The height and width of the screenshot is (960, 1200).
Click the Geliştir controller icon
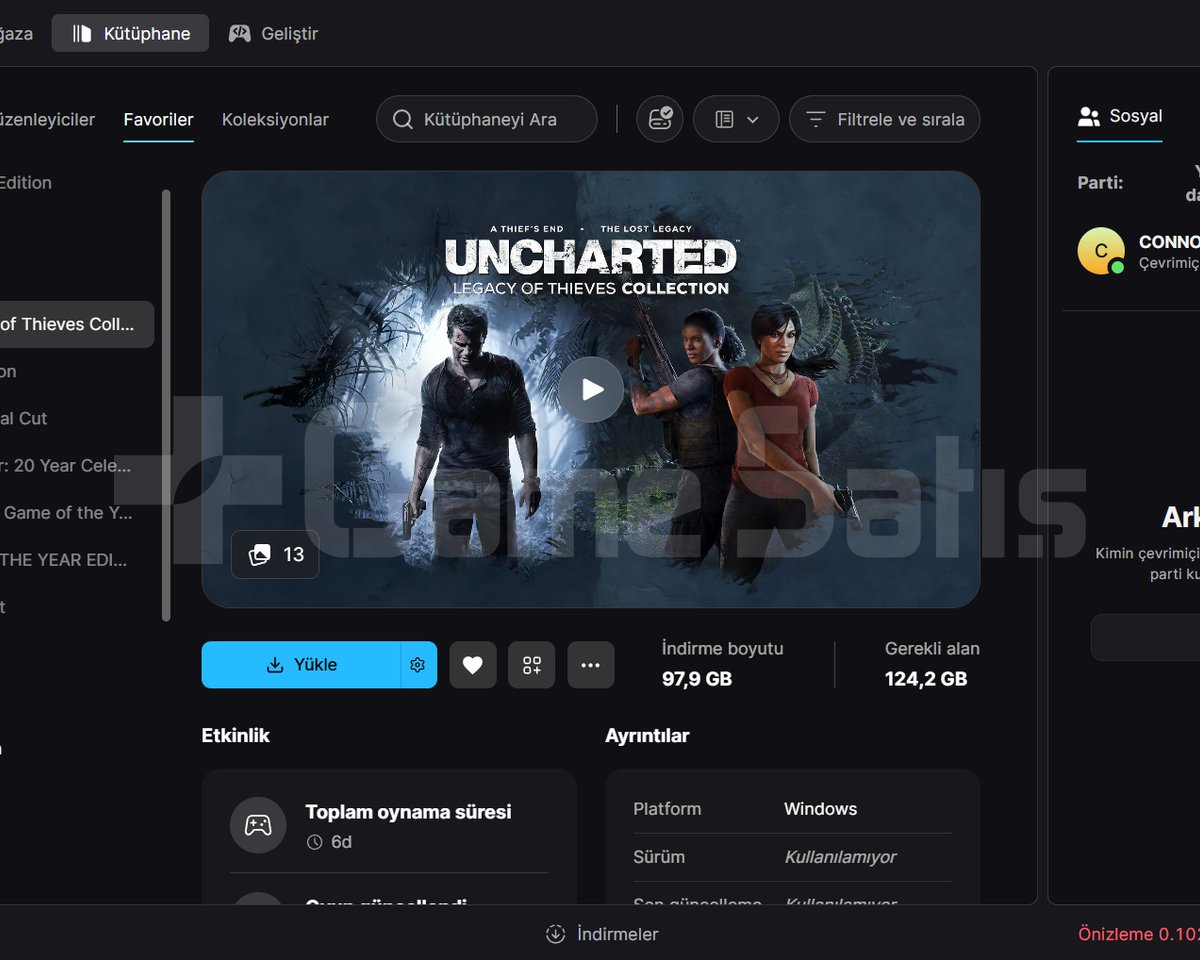click(x=240, y=33)
